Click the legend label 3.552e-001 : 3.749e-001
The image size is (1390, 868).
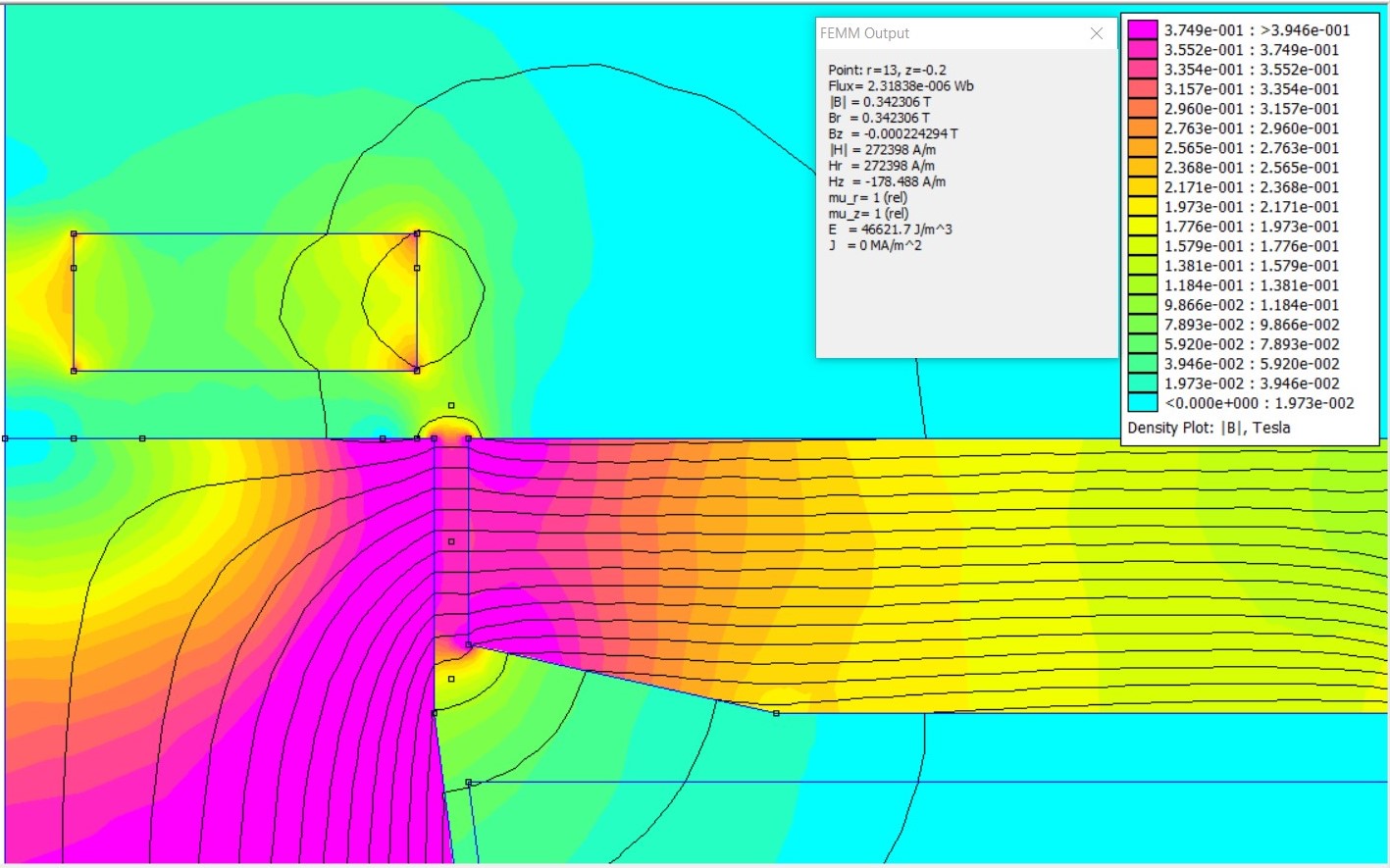click(1252, 50)
